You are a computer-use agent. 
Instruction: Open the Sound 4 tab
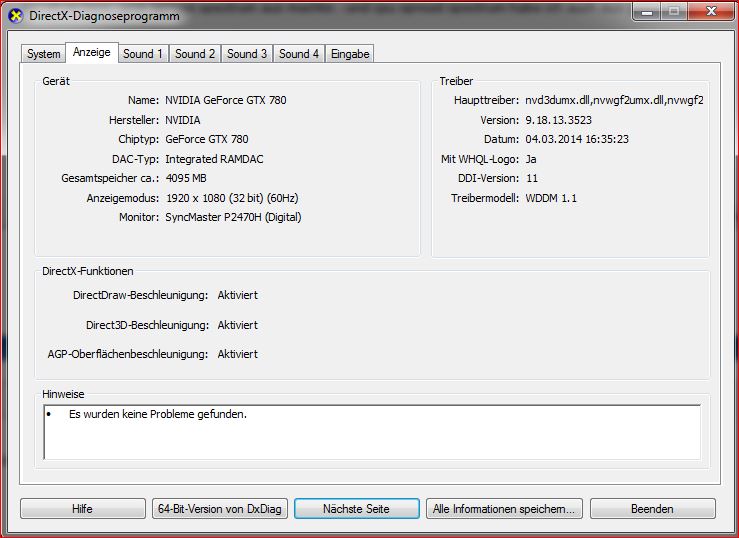(298, 54)
